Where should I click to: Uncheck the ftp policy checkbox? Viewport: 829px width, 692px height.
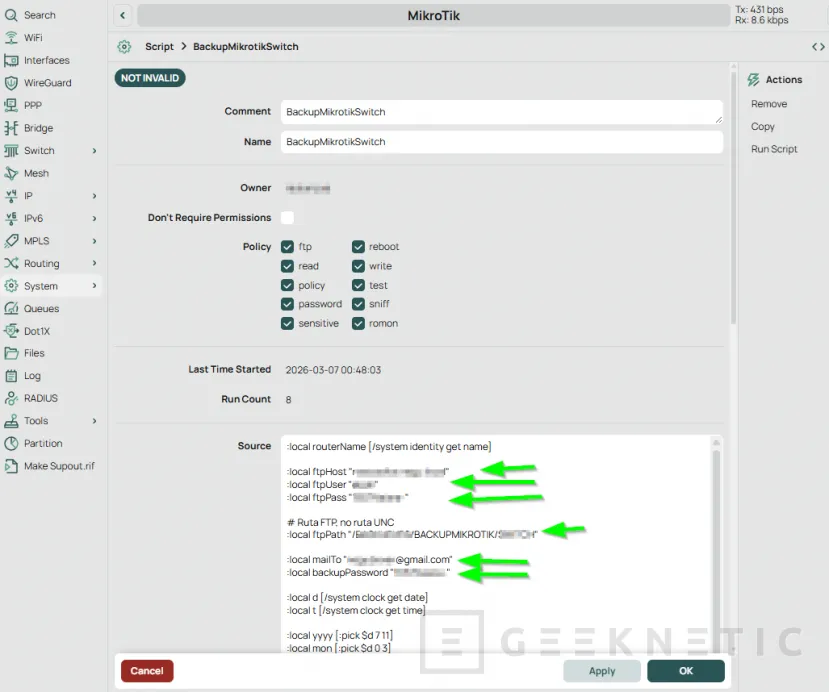(286, 246)
